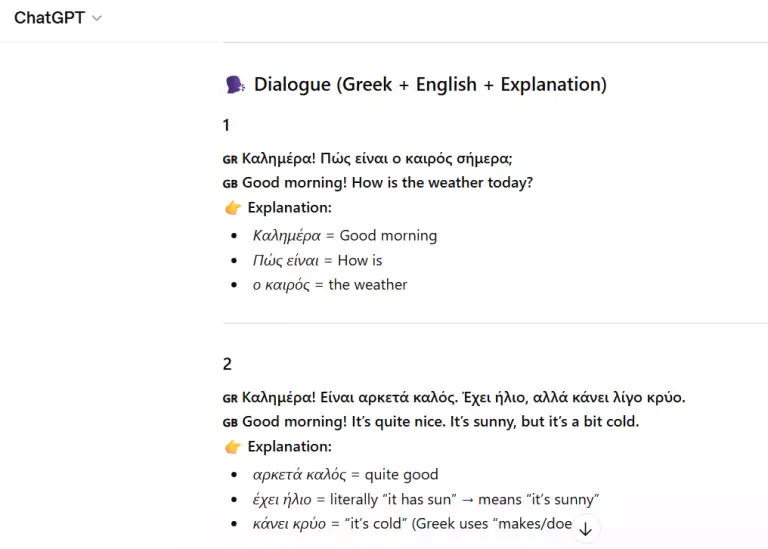Viewport: 768px width, 549px height.
Task: Click the GB flag before How is the weather
Action: (230, 184)
